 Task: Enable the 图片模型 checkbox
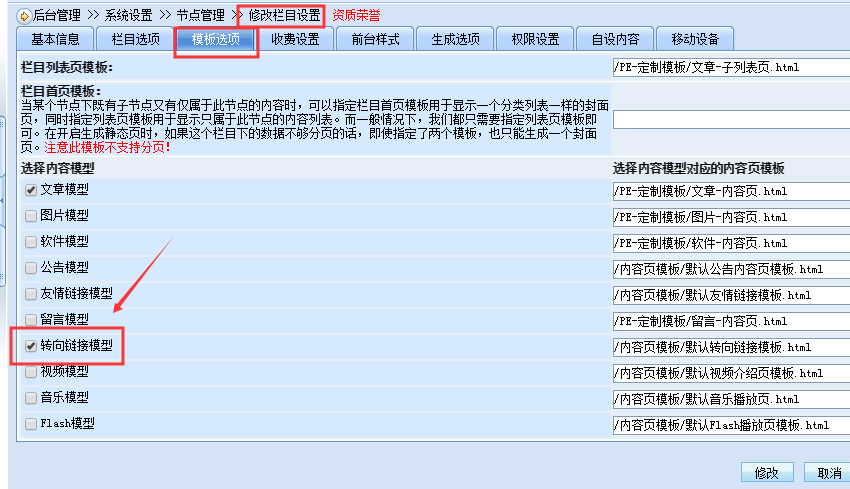31,215
